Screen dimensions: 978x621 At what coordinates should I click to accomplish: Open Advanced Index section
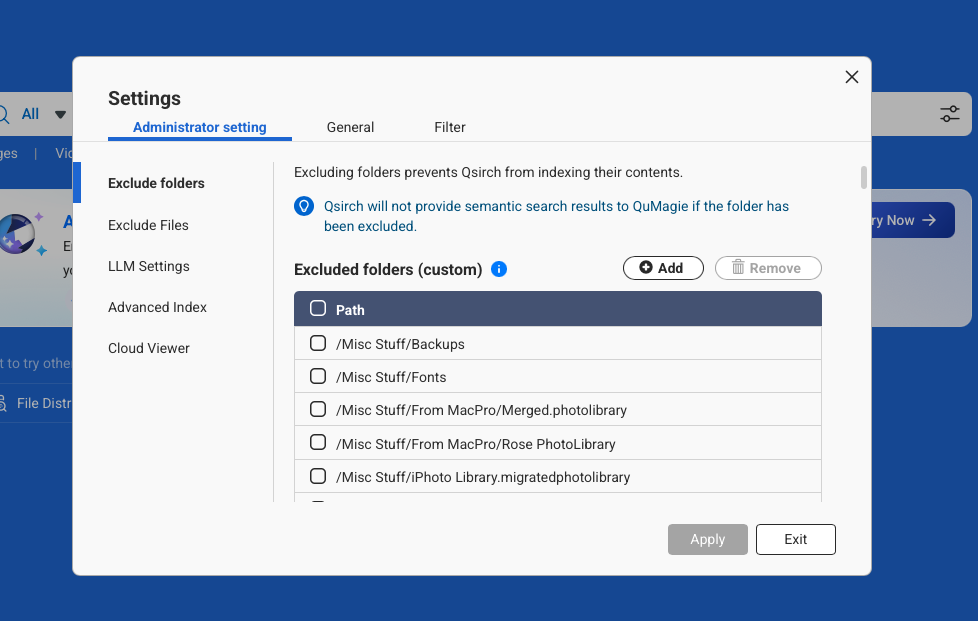[x=157, y=307]
